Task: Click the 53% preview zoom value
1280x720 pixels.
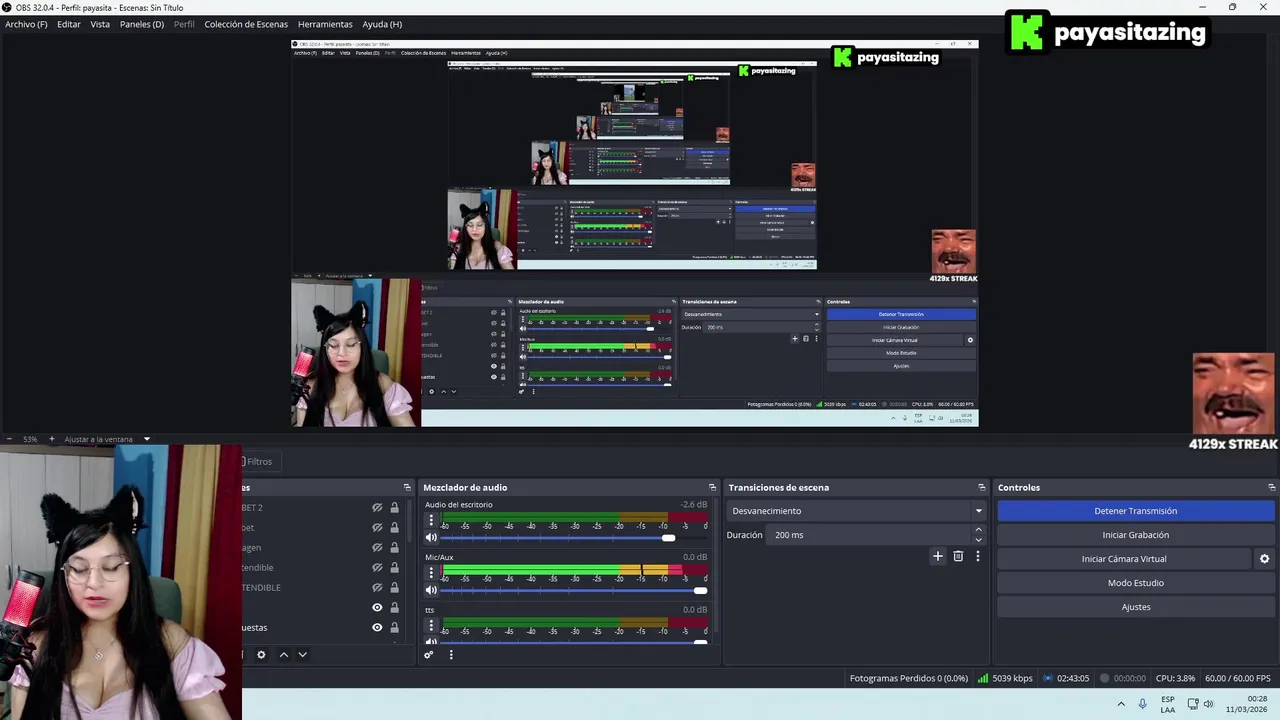Action: coord(30,439)
